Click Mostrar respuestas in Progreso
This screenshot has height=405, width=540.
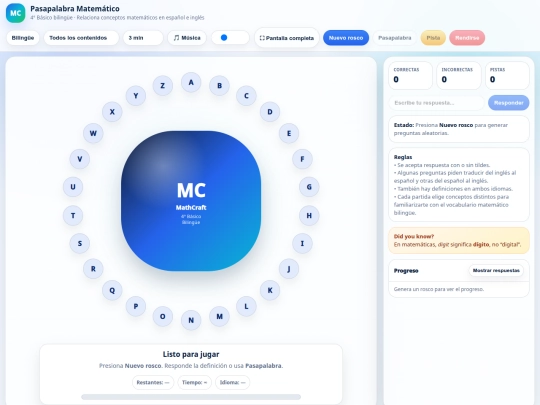coord(496,271)
